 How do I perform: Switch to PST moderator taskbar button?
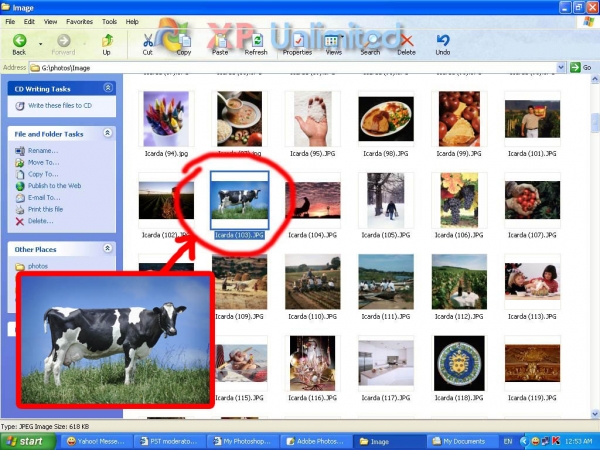(x=169, y=442)
